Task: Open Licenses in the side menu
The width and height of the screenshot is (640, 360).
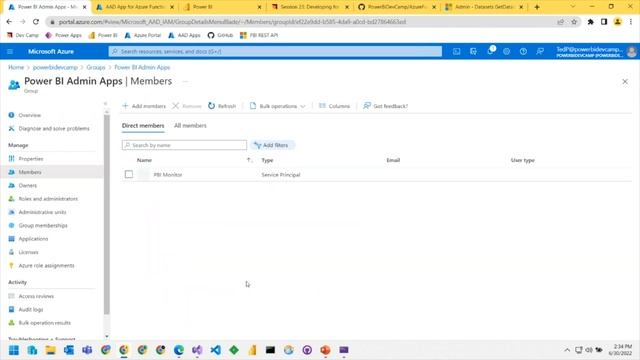Action: coord(28,252)
